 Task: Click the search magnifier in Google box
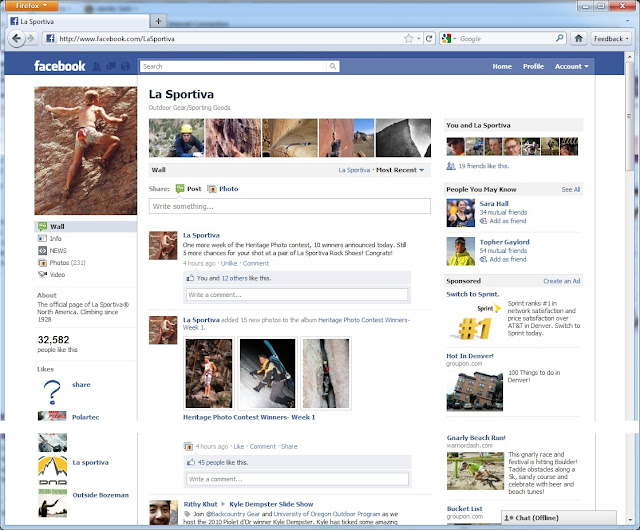pyautogui.click(x=560, y=38)
